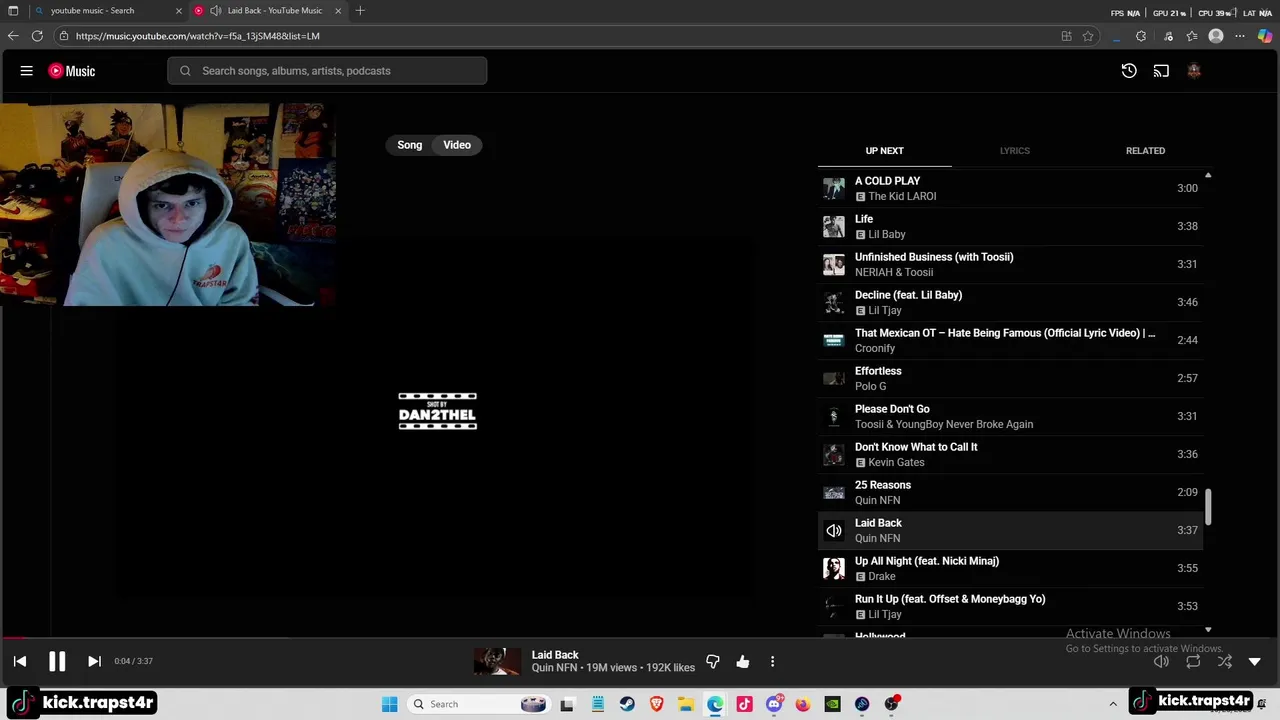
Task: Play Life by Lil Baby in queue
Action: point(1010,226)
